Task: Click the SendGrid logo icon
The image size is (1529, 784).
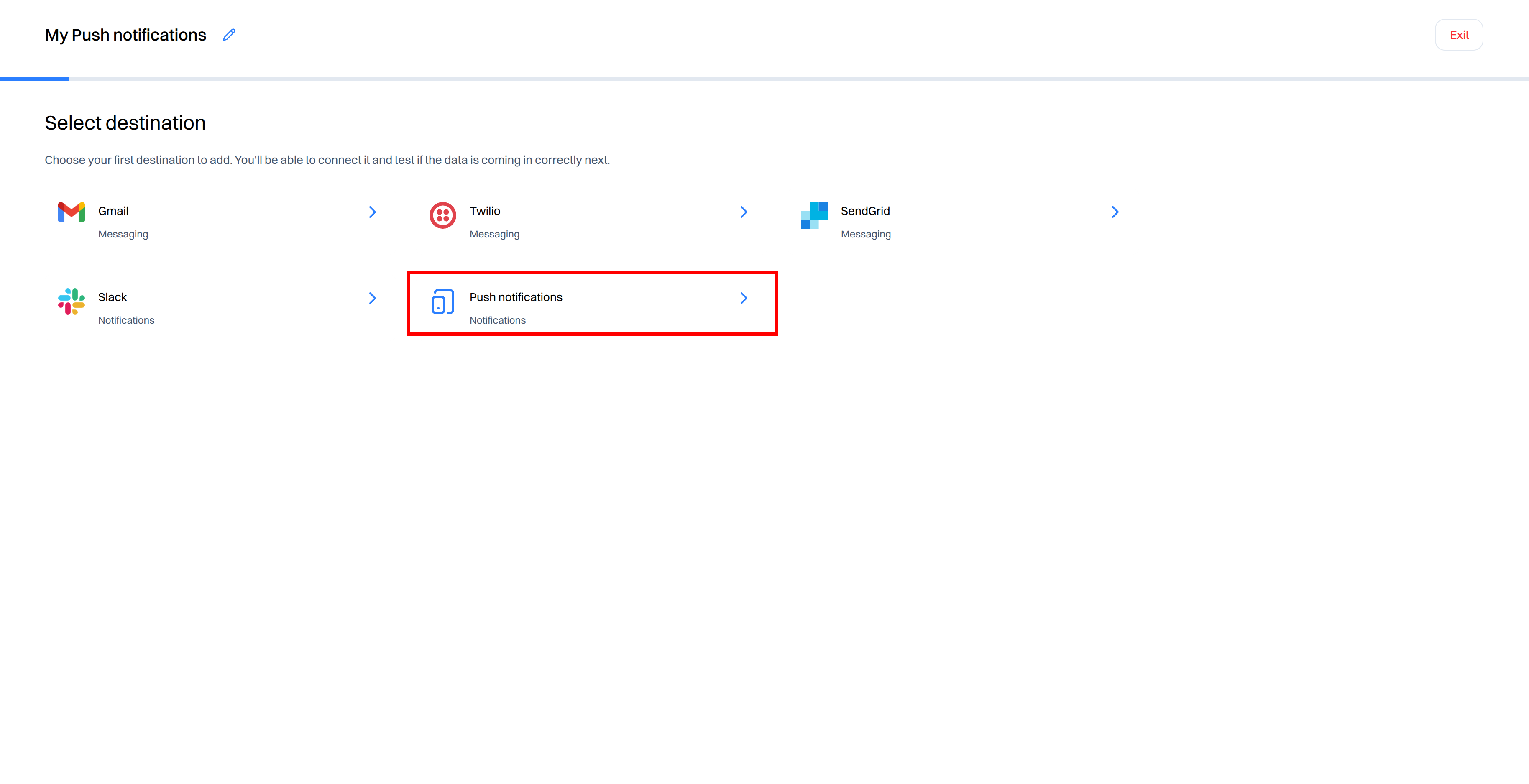Action: (x=814, y=215)
